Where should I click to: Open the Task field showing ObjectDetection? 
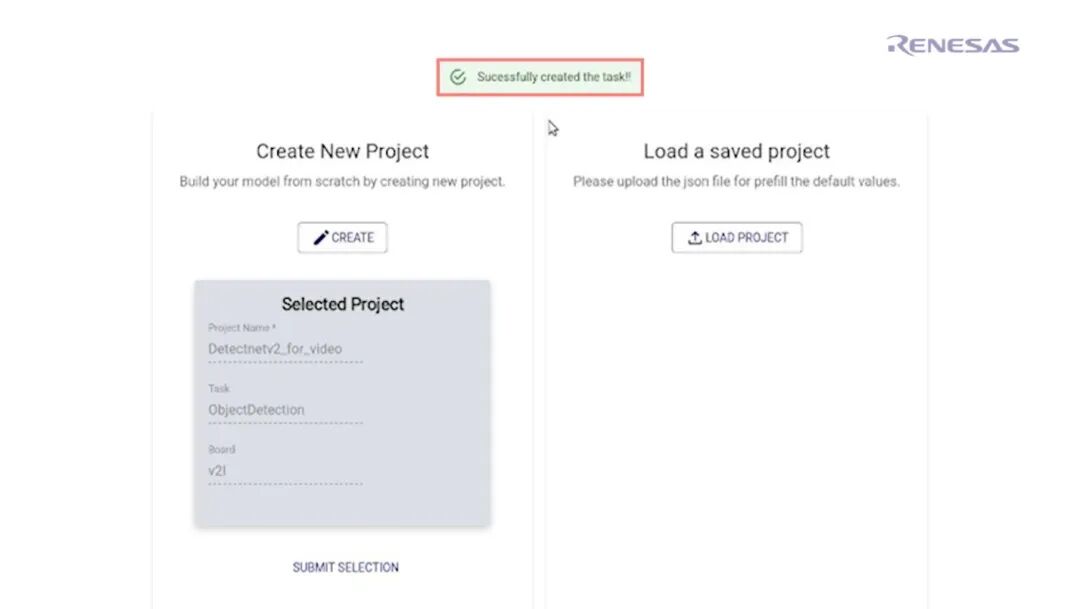click(x=285, y=409)
